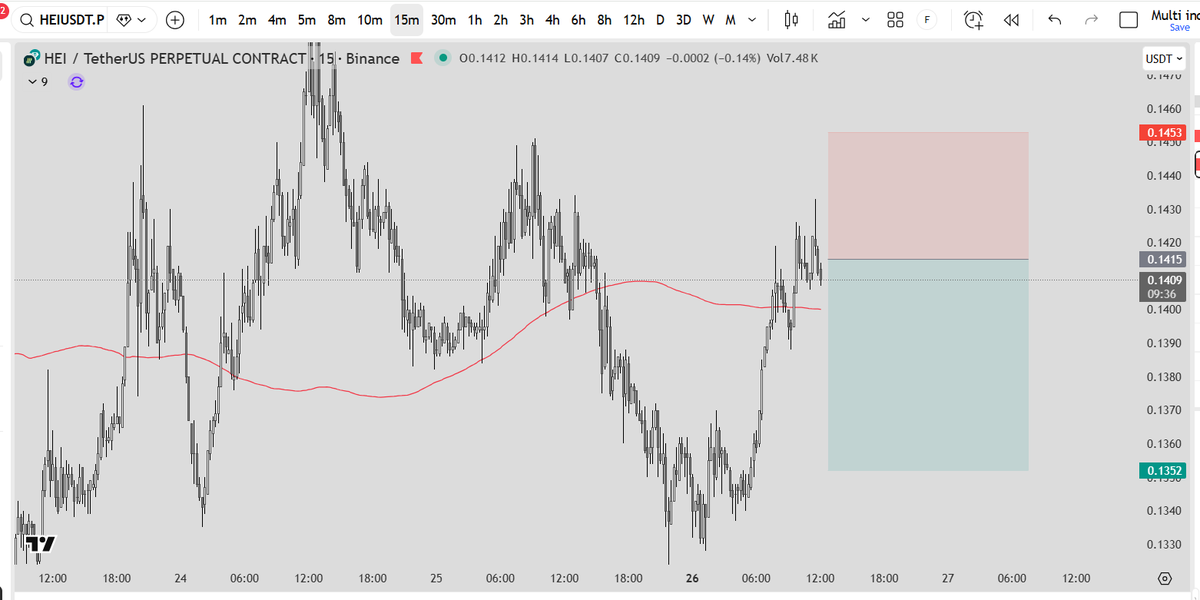Click the HEI coin logo icon
The height and width of the screenshot is (600, 1200).
tap(32, 59)
